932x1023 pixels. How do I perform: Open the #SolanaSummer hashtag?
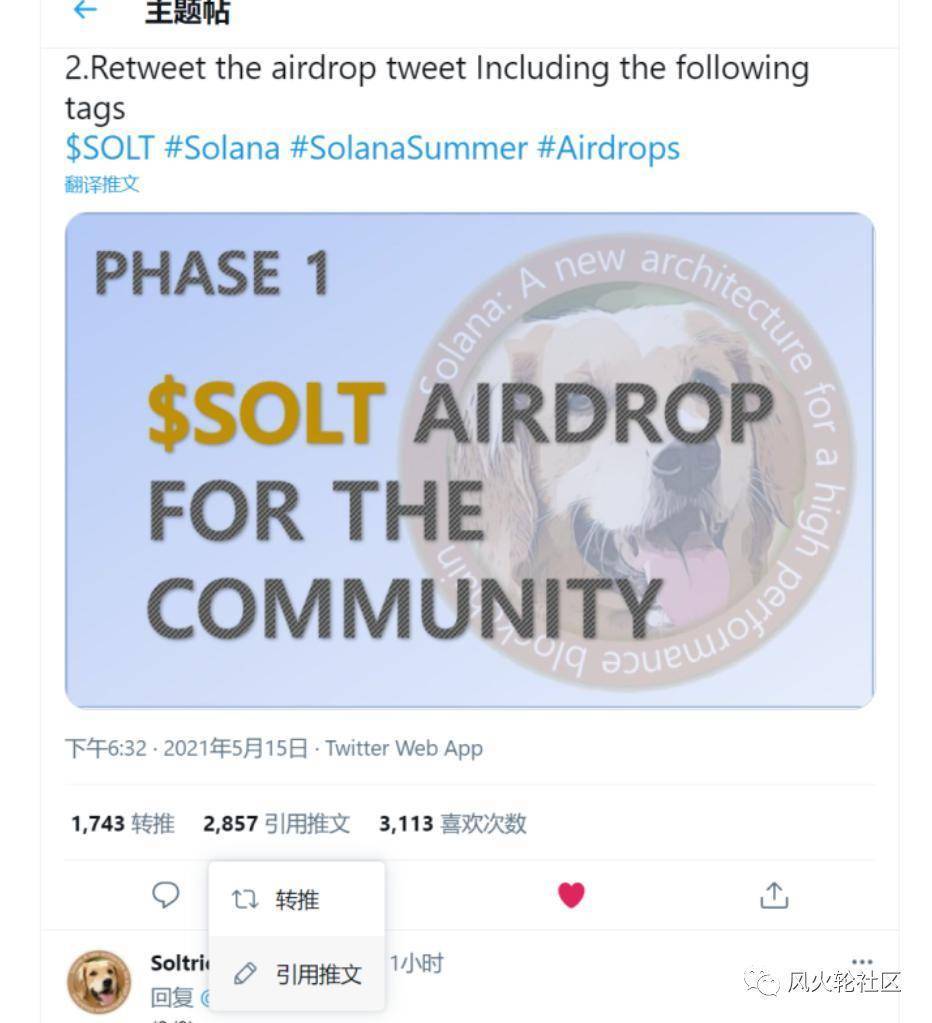[408, 148]
